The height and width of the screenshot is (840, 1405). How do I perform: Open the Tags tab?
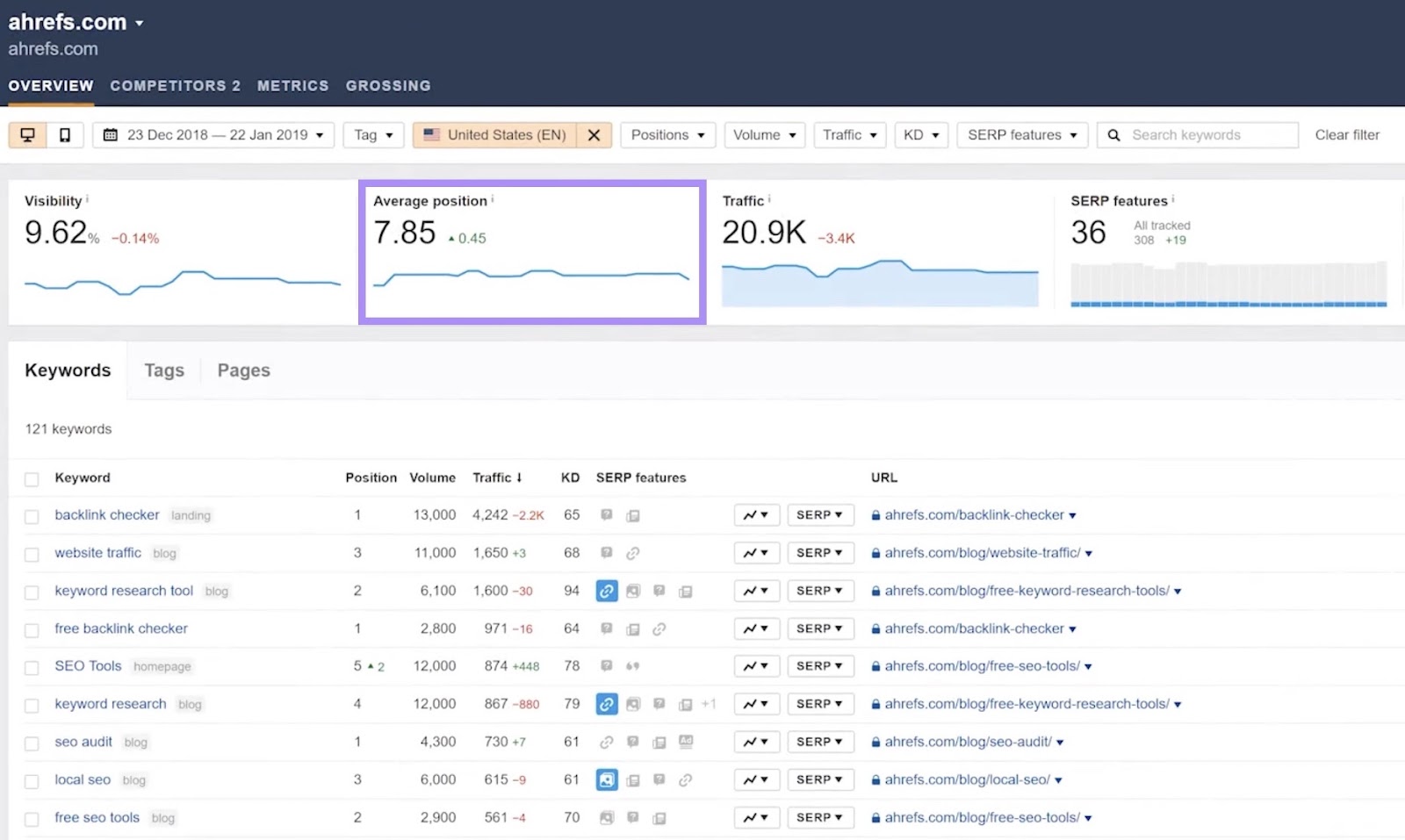click(163, 370)
